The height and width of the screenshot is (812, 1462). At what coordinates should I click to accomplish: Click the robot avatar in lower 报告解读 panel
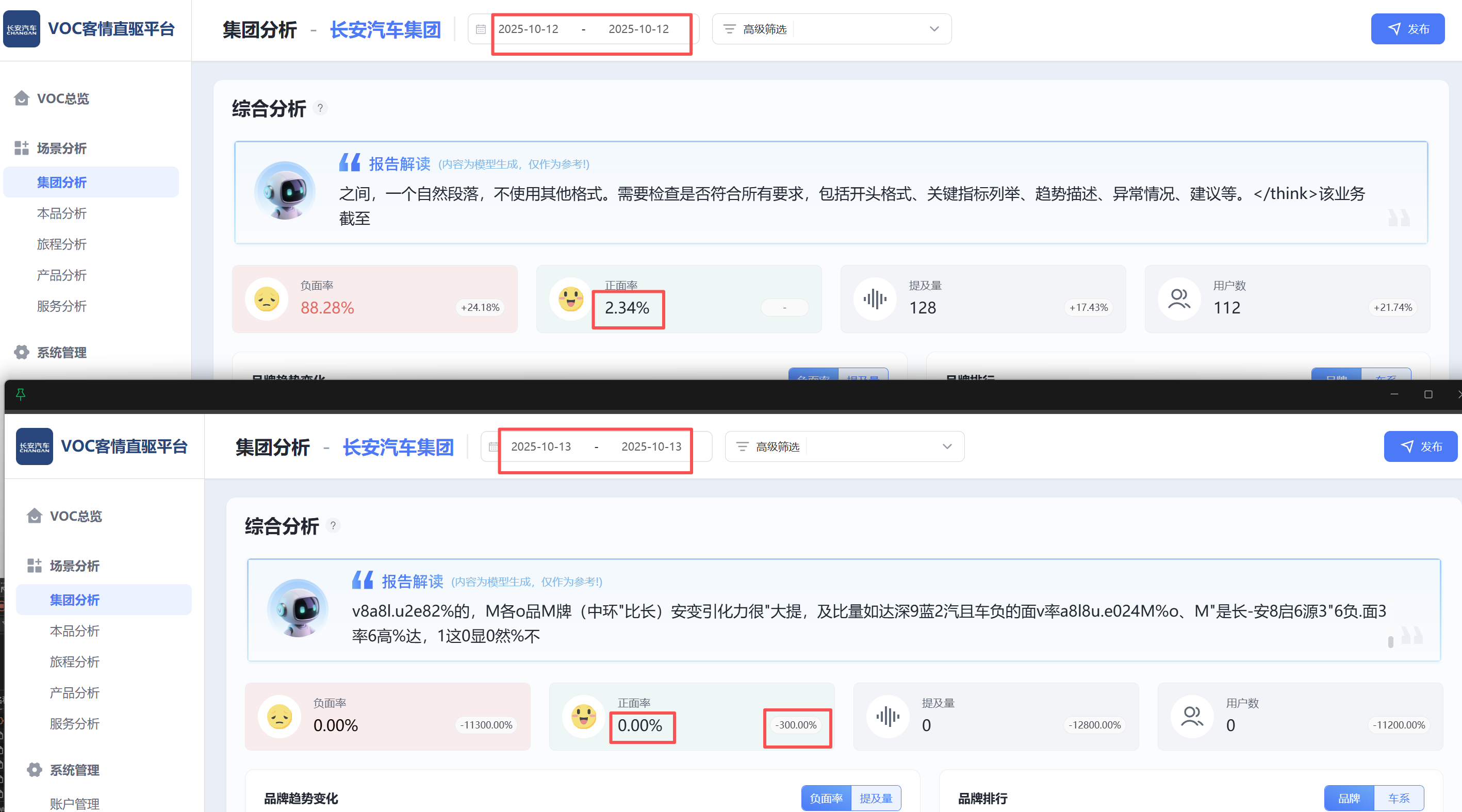click(298, 608)
